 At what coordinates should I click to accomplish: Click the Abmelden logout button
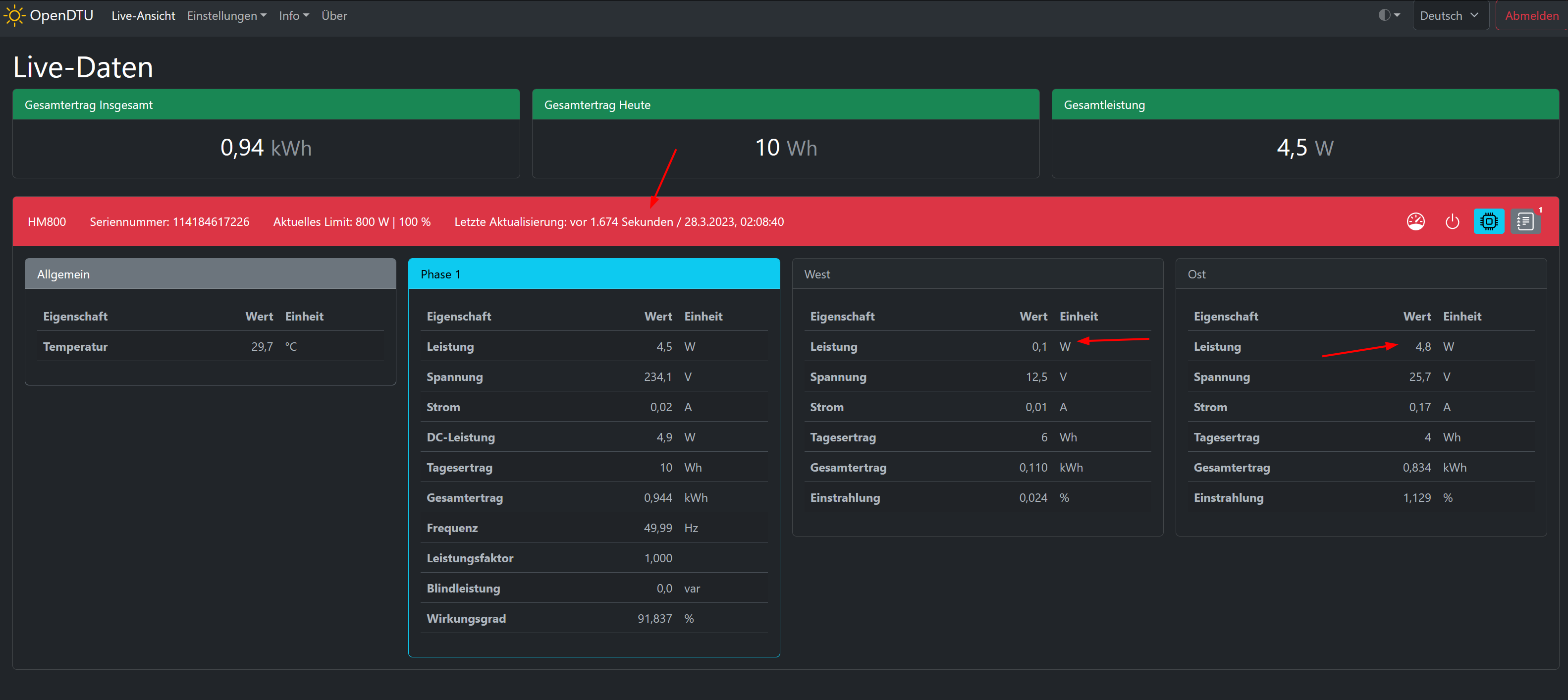[x=1531, y=16]
